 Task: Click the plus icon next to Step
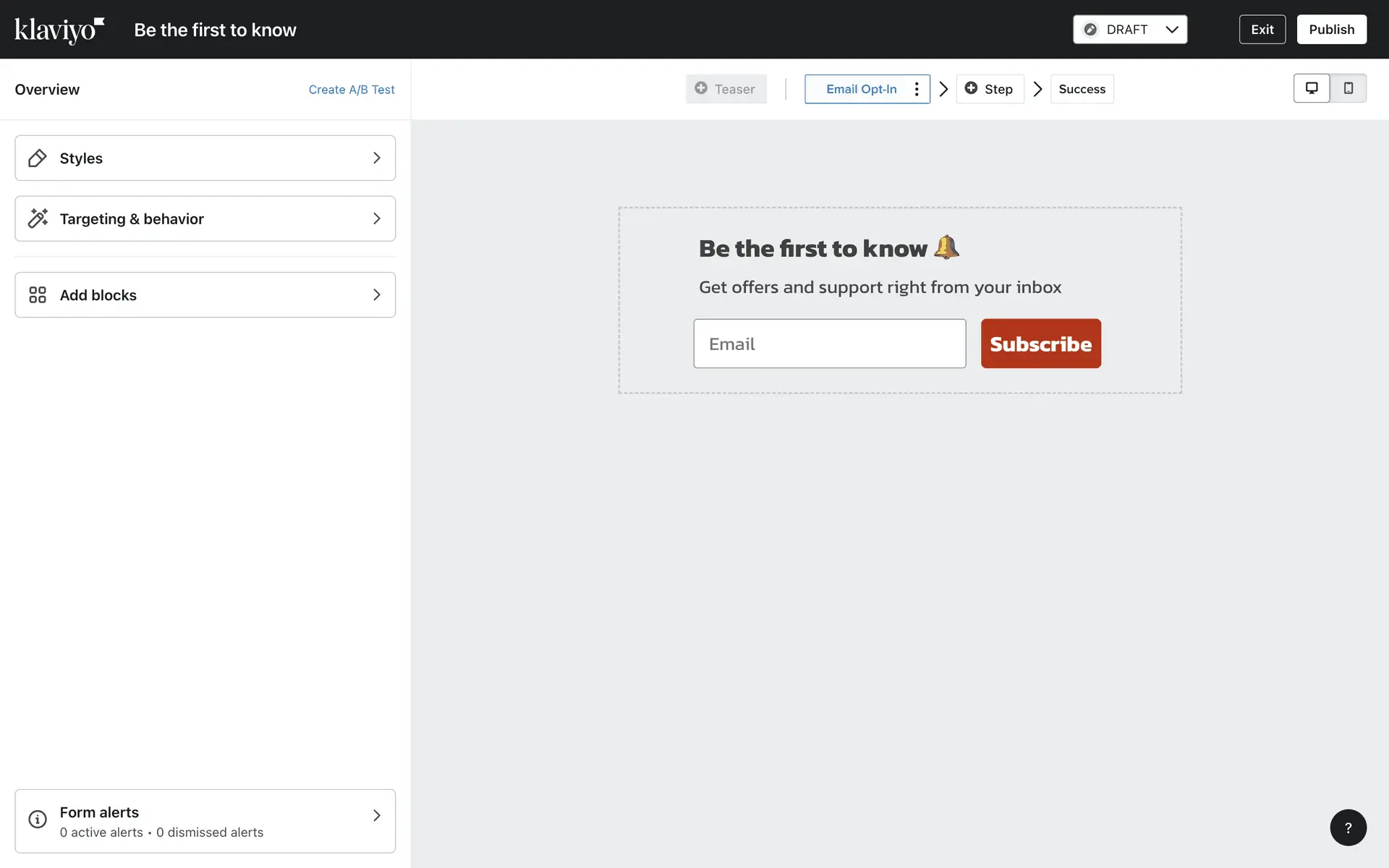[x=971, y=88]
